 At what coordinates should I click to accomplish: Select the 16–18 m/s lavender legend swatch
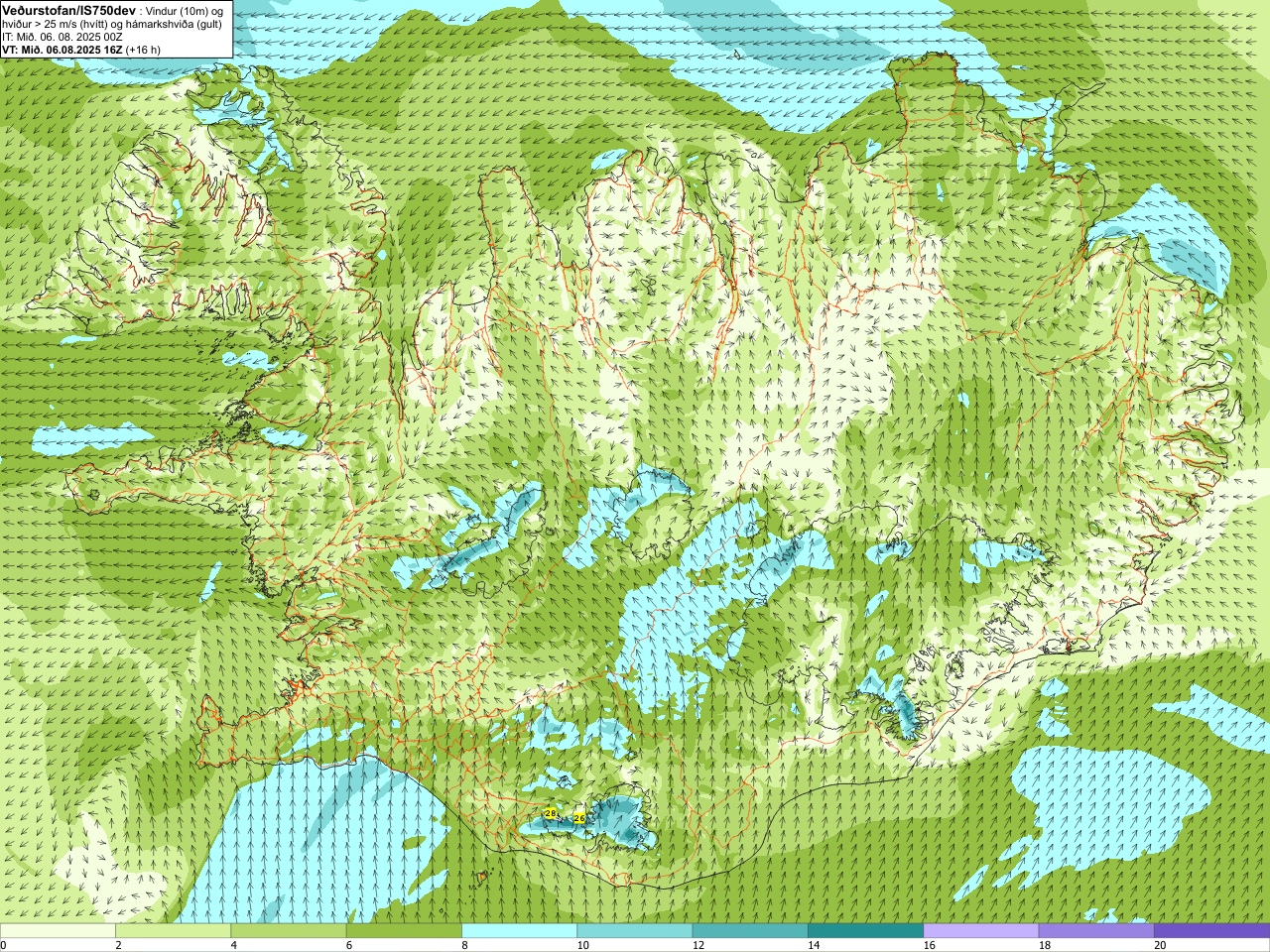tap(981, 931)
